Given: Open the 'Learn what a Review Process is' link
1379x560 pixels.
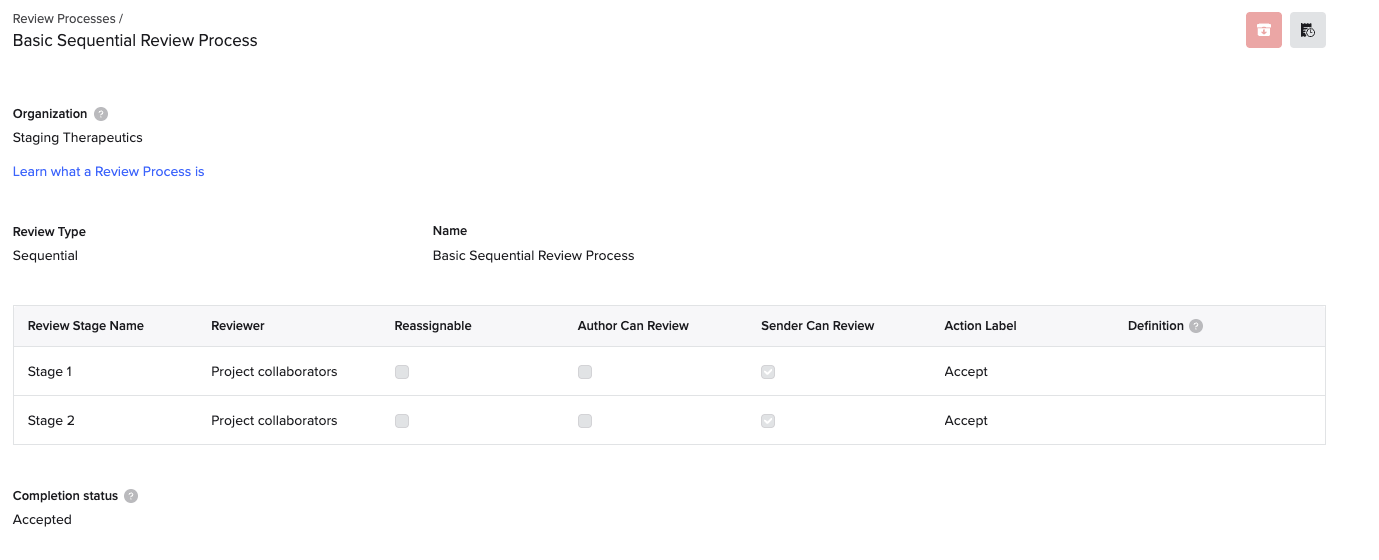Looking at the screenshot, I should (x=108, y=172).
